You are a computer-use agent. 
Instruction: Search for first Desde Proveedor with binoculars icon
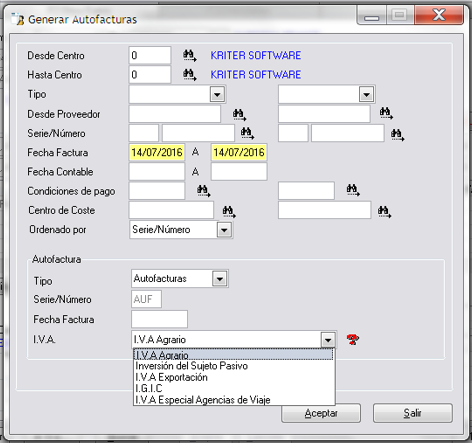[x=239, y=115]
